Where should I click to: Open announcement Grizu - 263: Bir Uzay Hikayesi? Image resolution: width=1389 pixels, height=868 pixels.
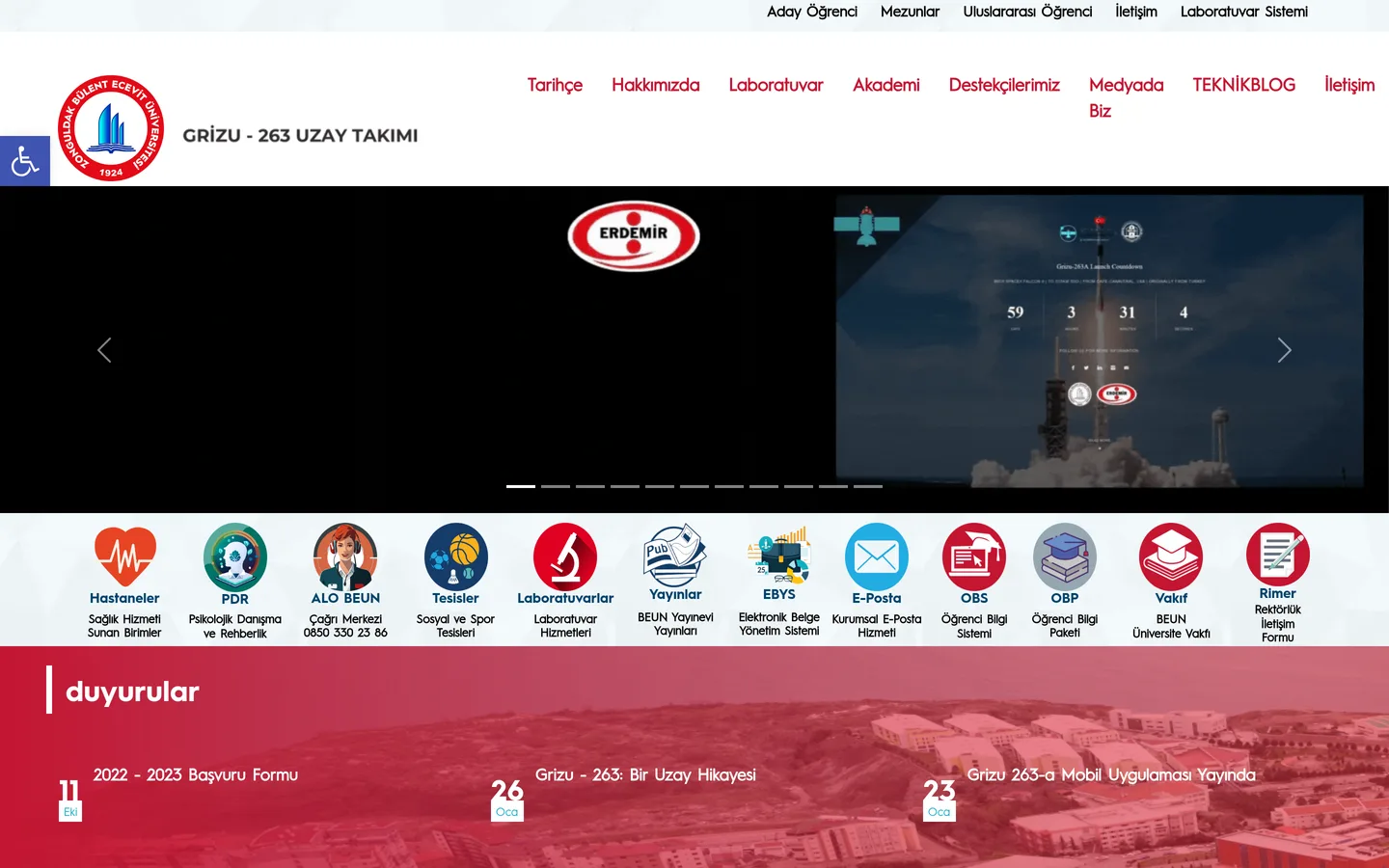tap(645, 775)
